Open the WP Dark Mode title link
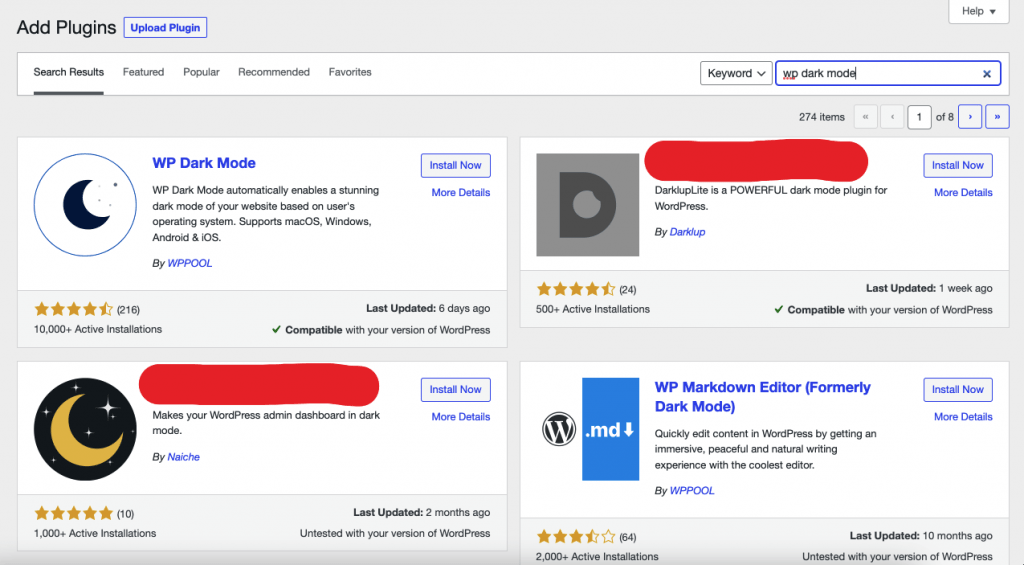The width and height of the screenshot is (1024, 565). pyautogui.click(x=204, y=163)
